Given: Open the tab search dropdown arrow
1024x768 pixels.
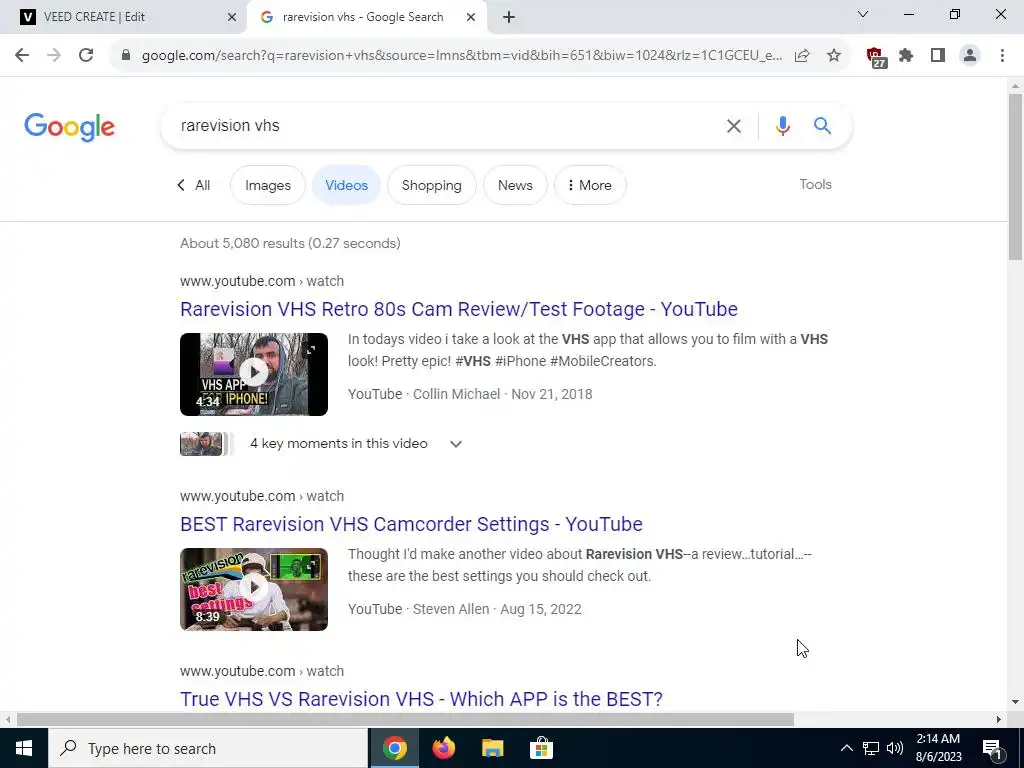Looking at the screenshot, I should click(x=863, y=14).
